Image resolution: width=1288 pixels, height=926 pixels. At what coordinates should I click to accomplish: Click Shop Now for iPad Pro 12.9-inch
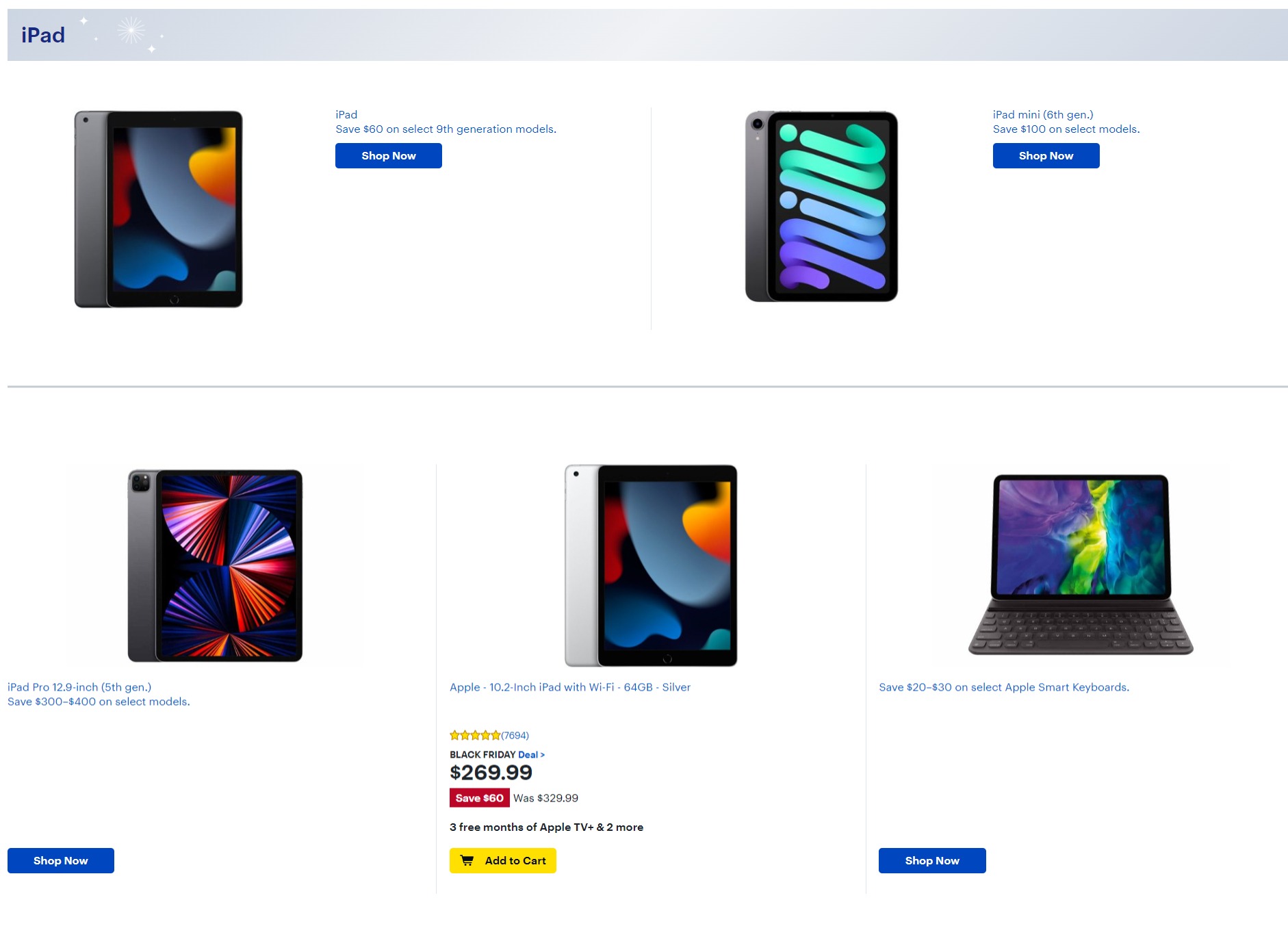(61, 861)
